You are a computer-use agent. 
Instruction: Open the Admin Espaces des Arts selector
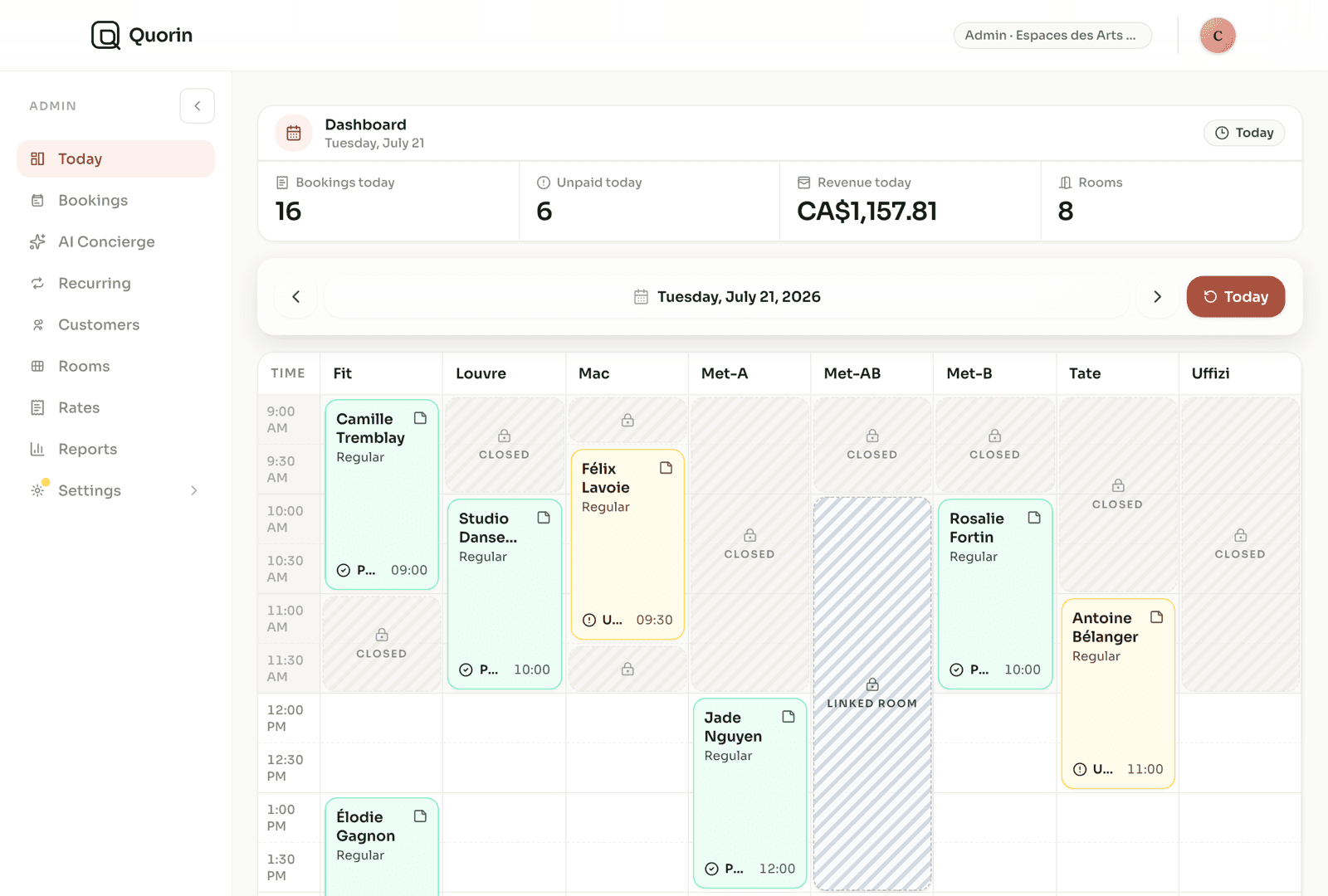[1052, 35]
